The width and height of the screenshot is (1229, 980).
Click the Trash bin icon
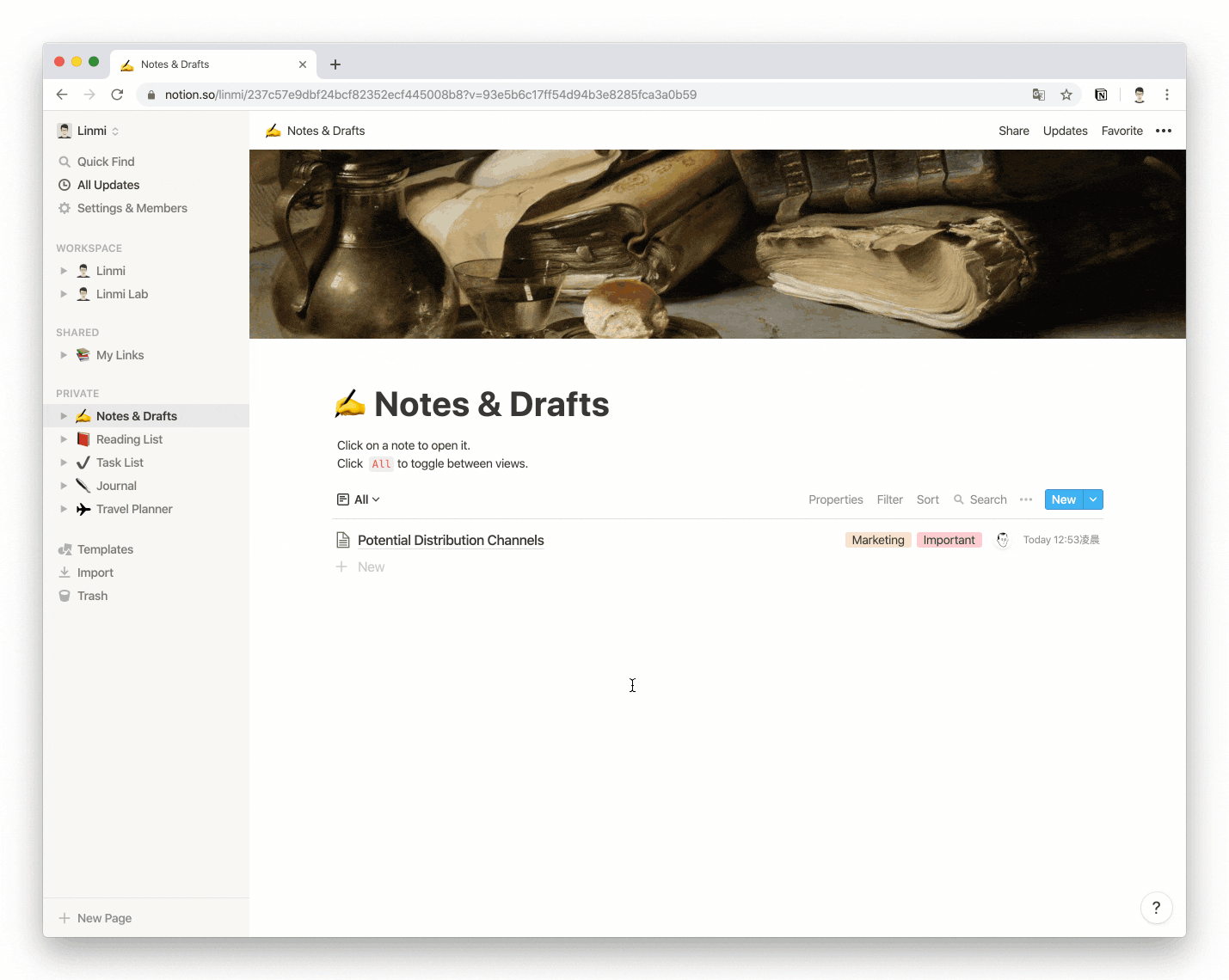65,596
